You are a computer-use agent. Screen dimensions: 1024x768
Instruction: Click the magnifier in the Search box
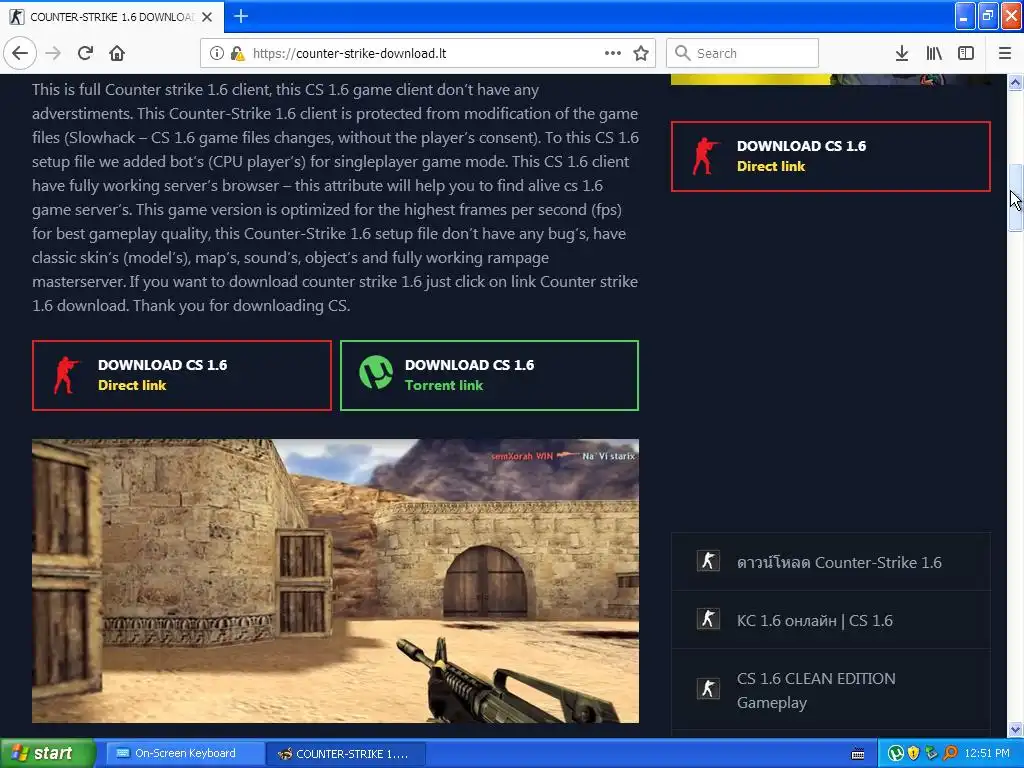click(682, 53)
